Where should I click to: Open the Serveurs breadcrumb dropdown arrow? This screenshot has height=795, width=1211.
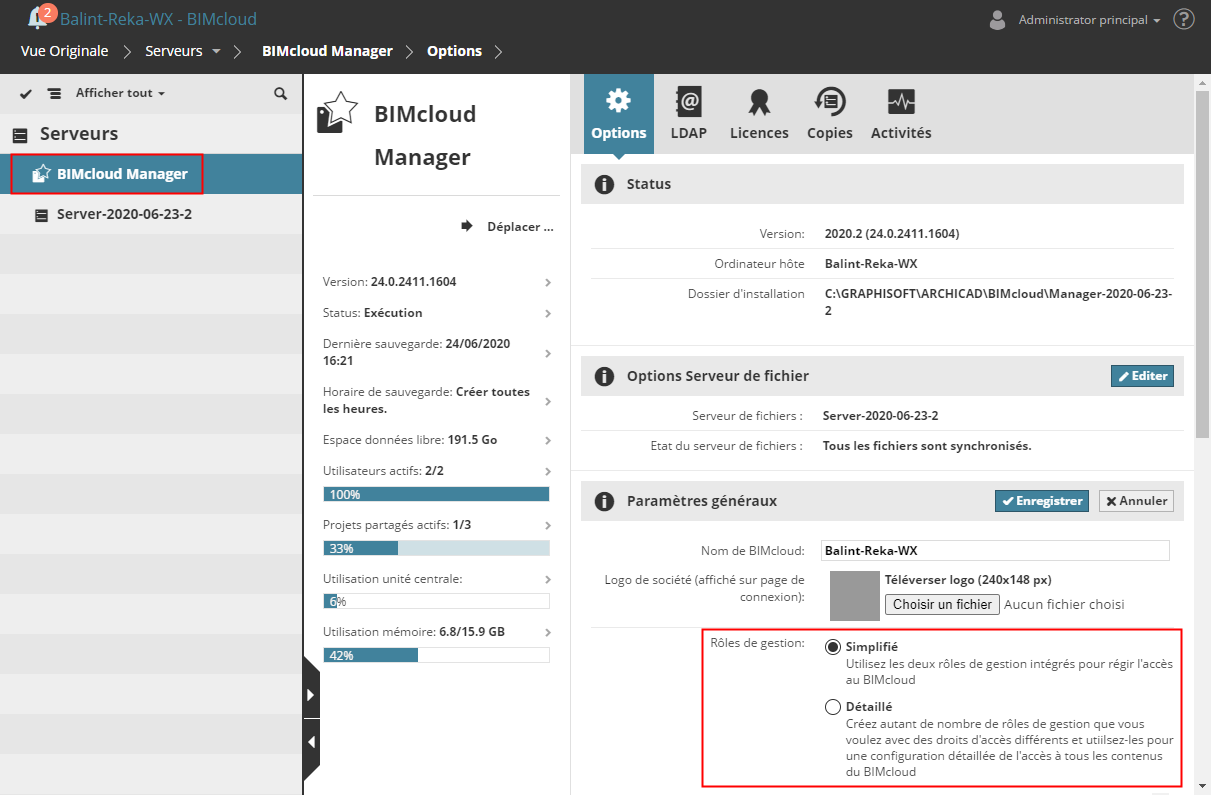216,51
